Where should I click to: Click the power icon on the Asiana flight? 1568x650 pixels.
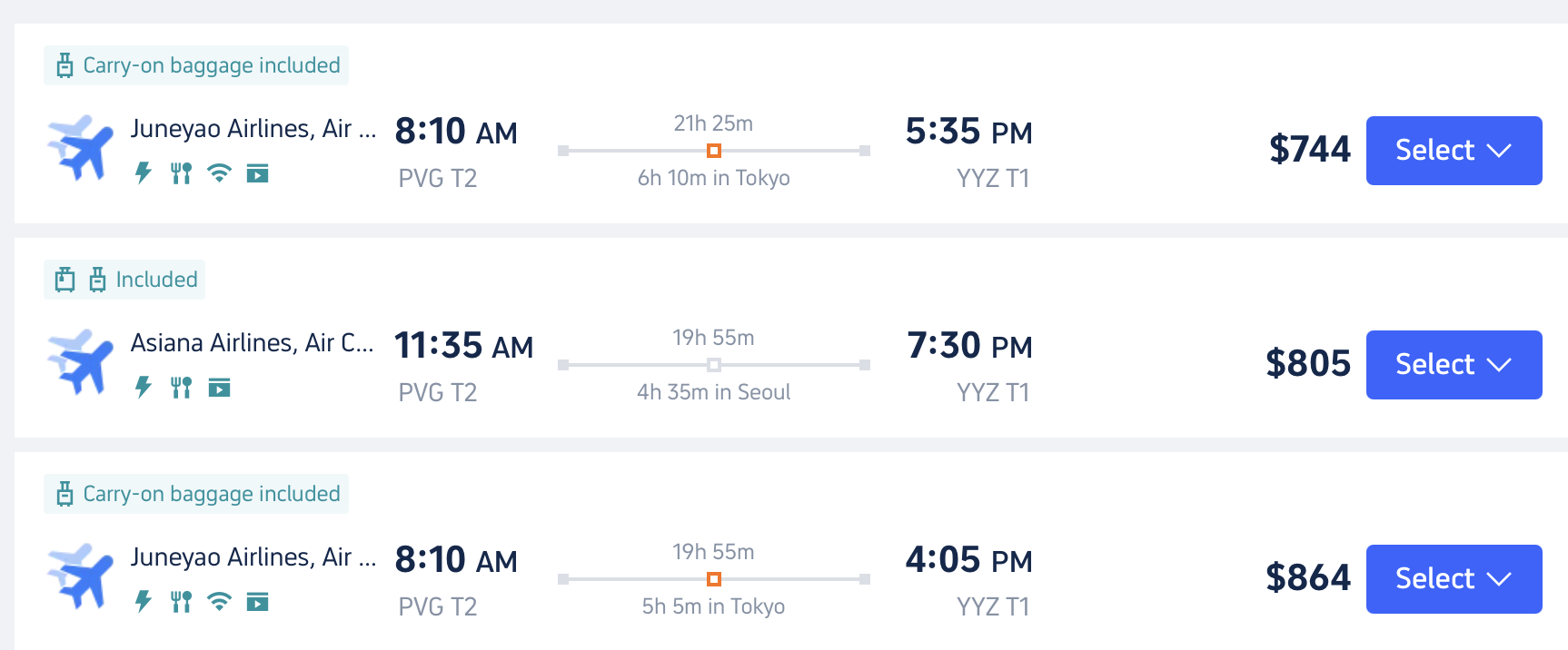coord(144,388)
